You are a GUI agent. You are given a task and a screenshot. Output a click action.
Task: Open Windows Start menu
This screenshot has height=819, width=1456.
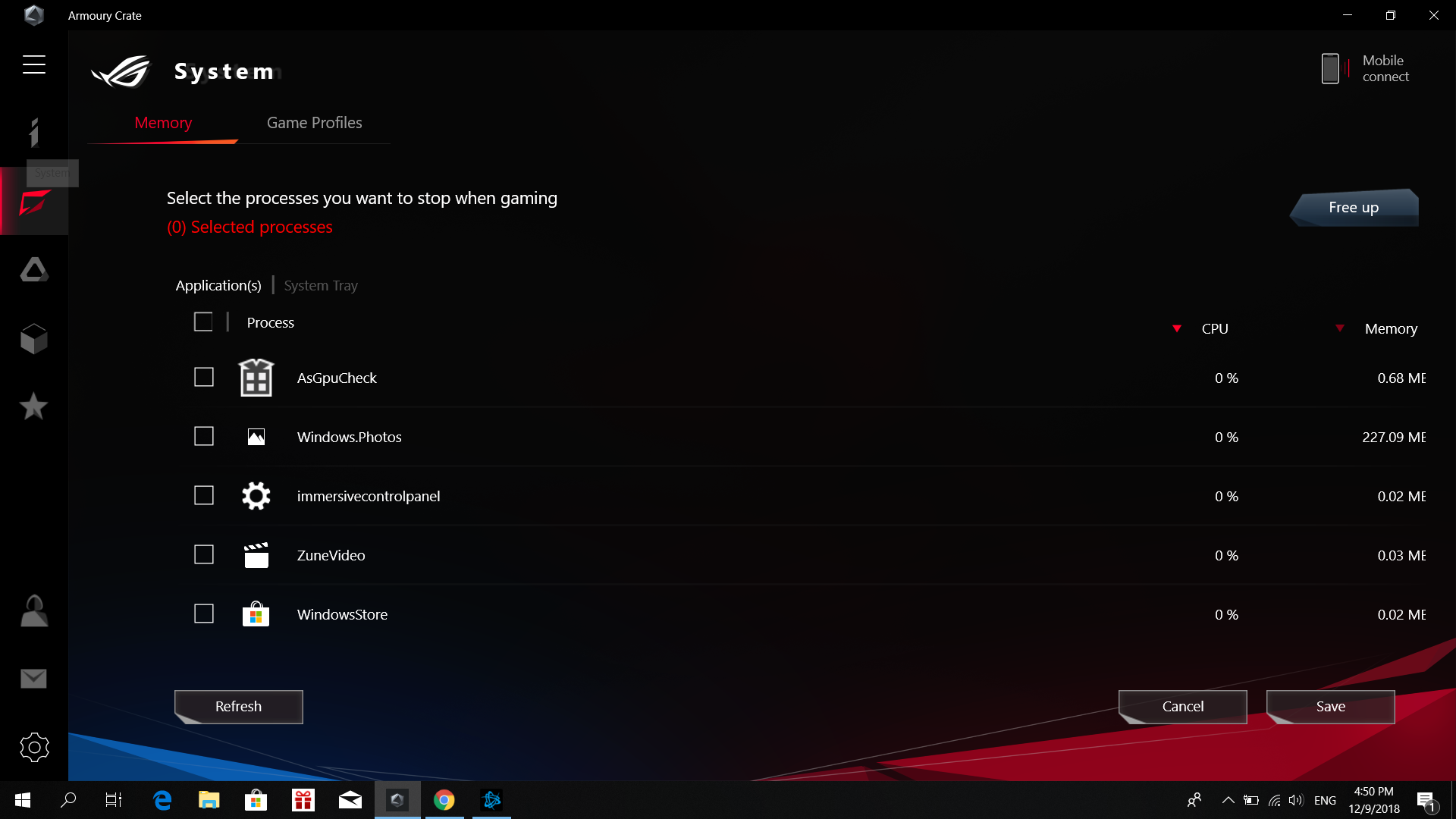[23, 800]
